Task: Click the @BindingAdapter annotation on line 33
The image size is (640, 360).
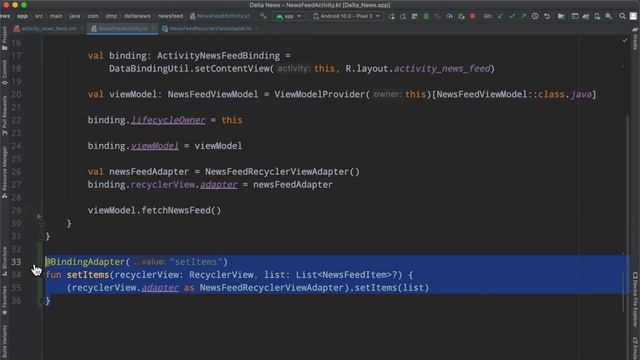Action: 85,262
